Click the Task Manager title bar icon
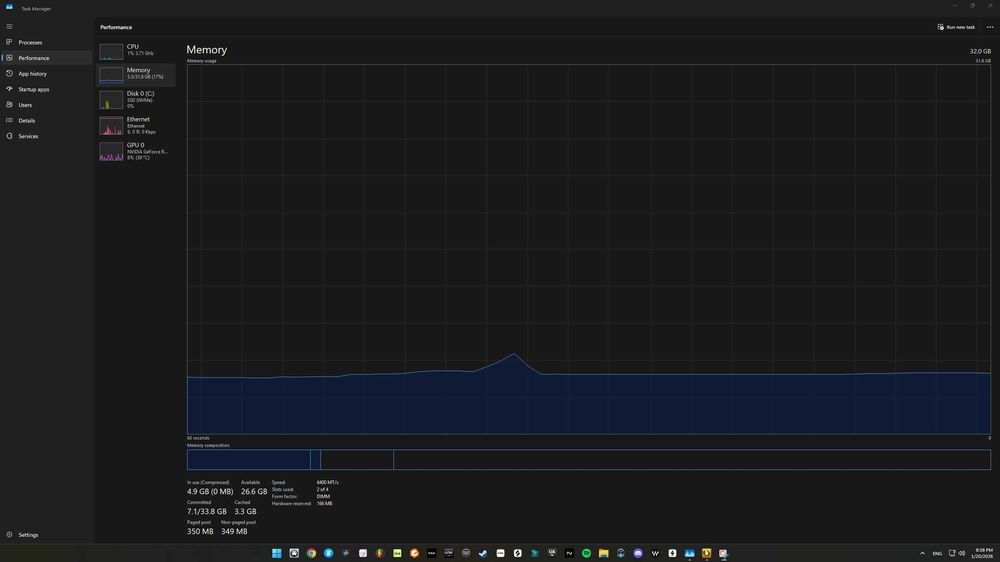1000x562 pixels. pos(9,8)
